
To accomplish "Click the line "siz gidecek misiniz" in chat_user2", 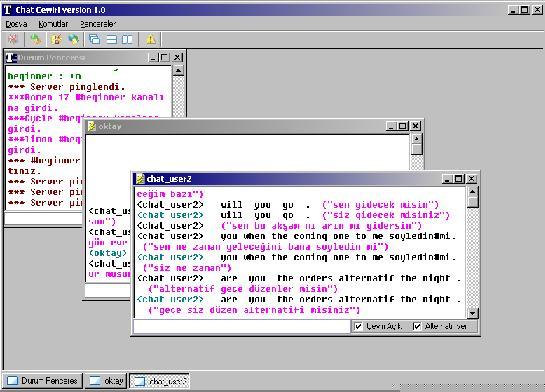I will tap(386, 215).
